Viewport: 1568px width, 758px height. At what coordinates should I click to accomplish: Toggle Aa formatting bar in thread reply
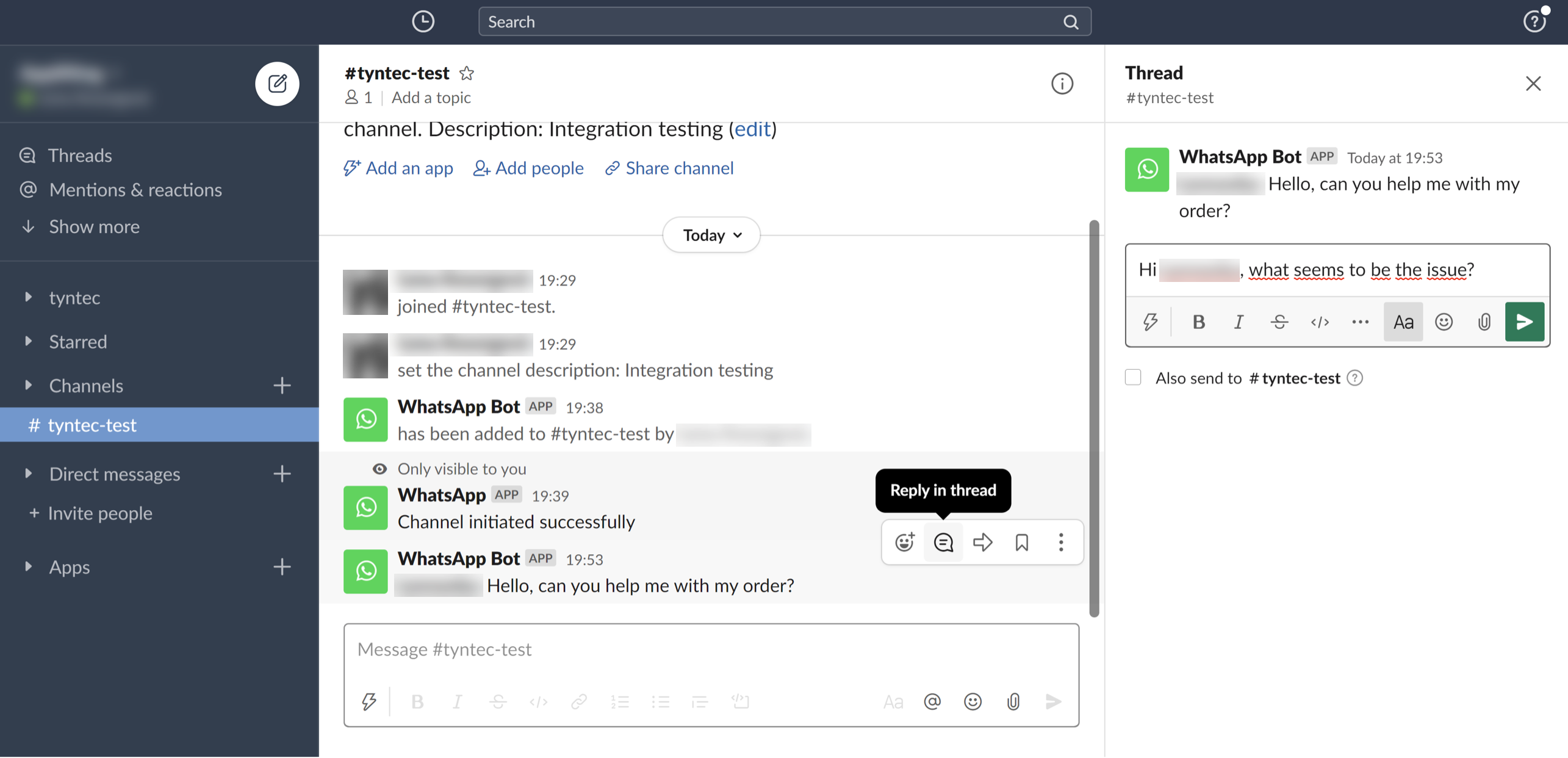point(1403,322)
